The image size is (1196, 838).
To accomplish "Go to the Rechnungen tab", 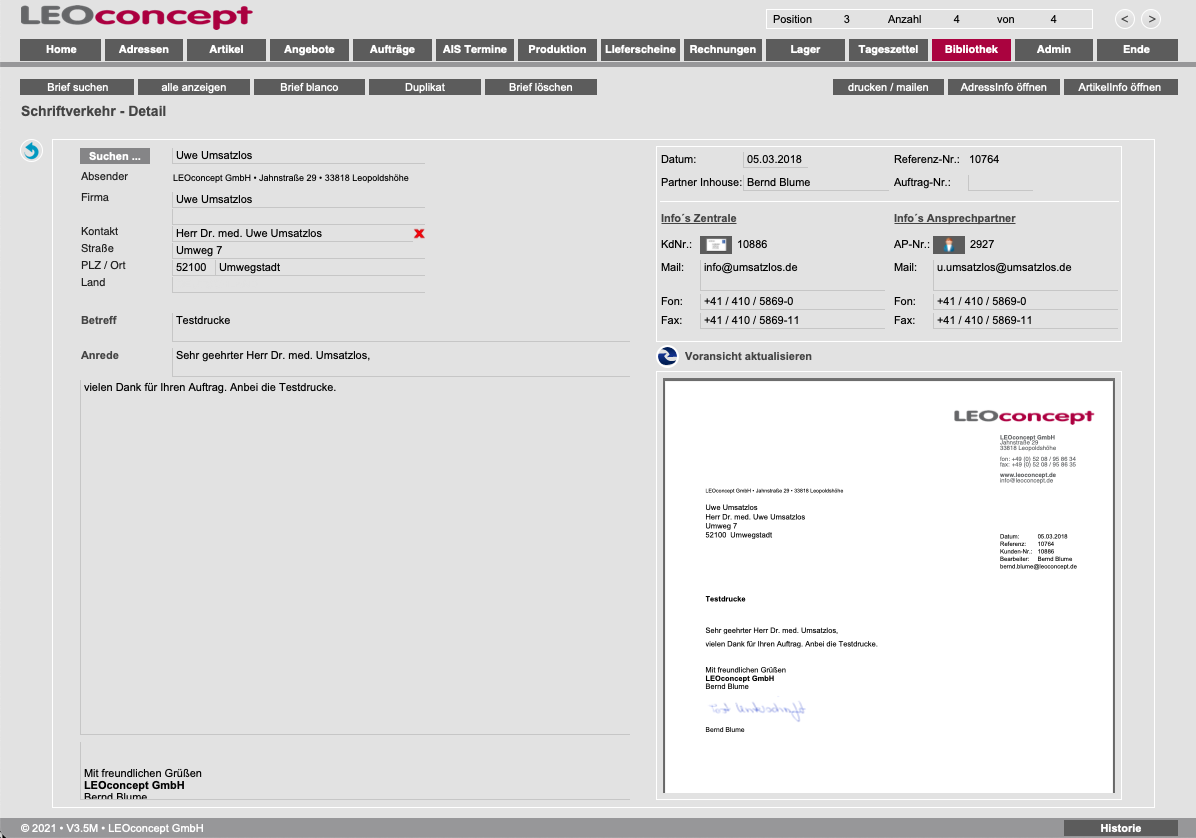I will (x=723, y=50).
